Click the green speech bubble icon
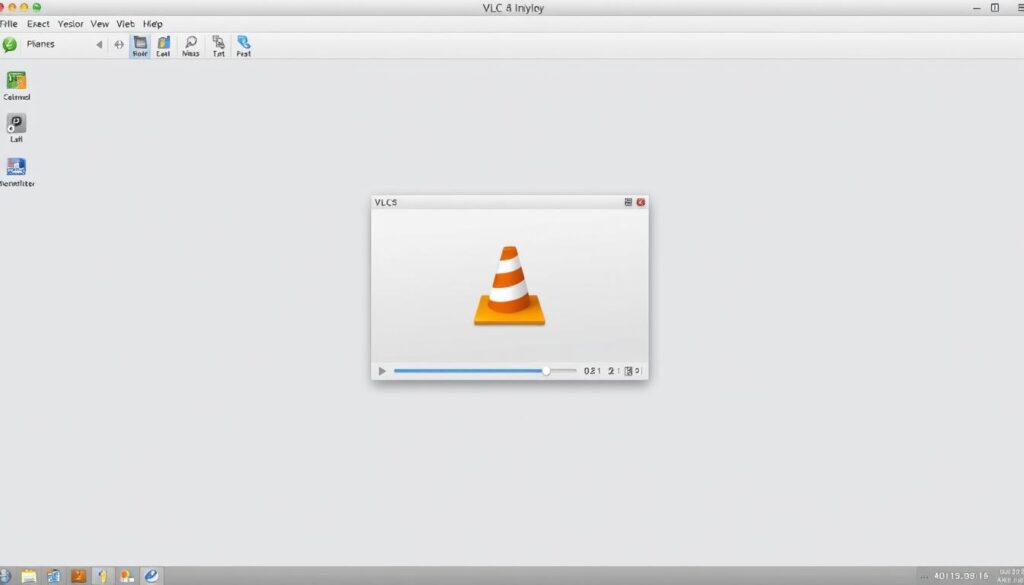This screenshot has height=585, width=1024. [x=9, y=44]
